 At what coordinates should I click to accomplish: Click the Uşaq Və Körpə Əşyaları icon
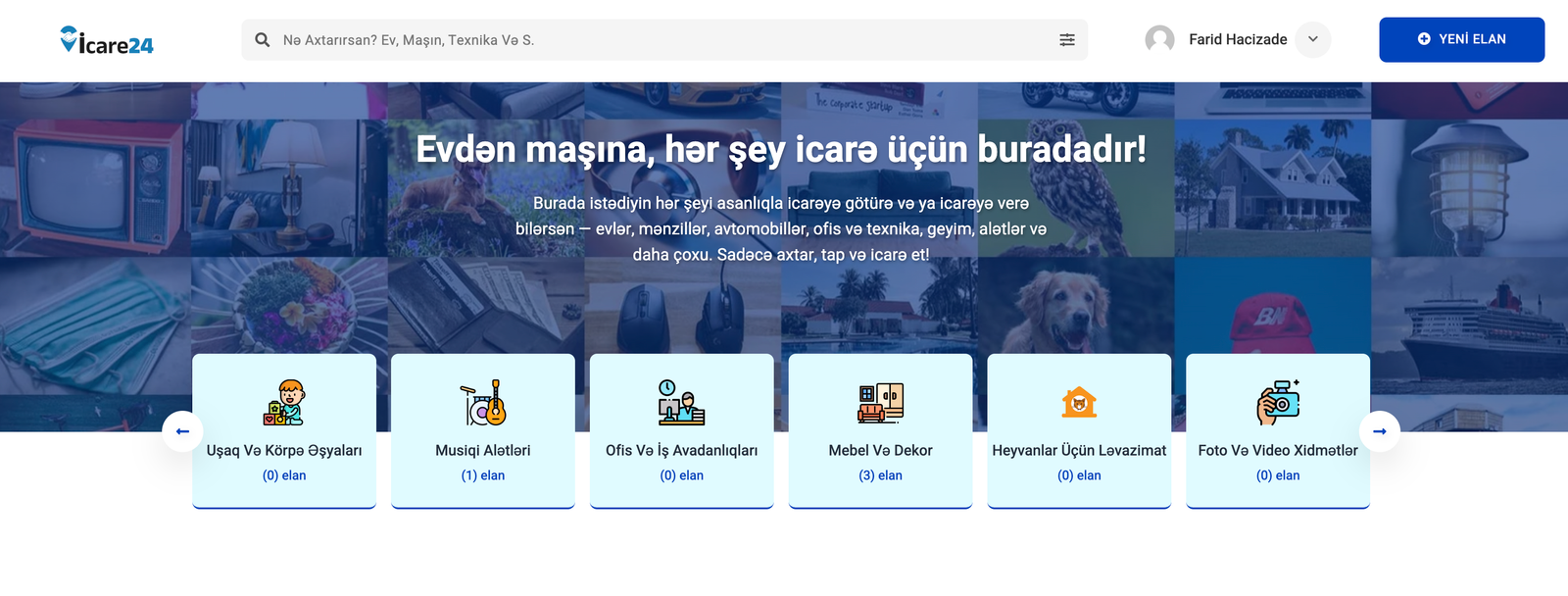pyautogui.click(x=284, y=402)
